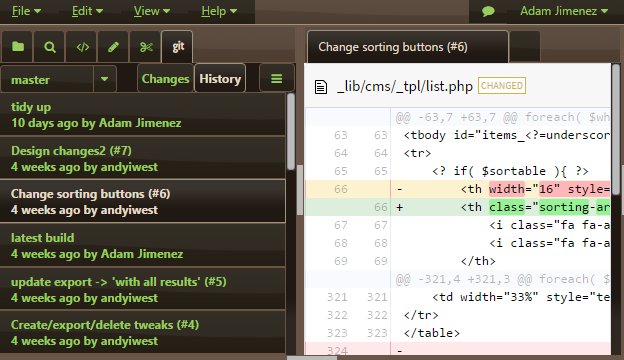Open the File menu
Screen dimensions: 624x360
pyautogui.click(x=26, y=11)
